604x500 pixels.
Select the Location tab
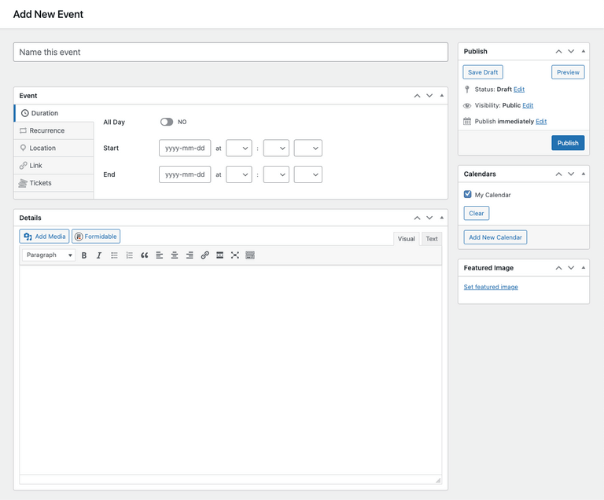54,148
